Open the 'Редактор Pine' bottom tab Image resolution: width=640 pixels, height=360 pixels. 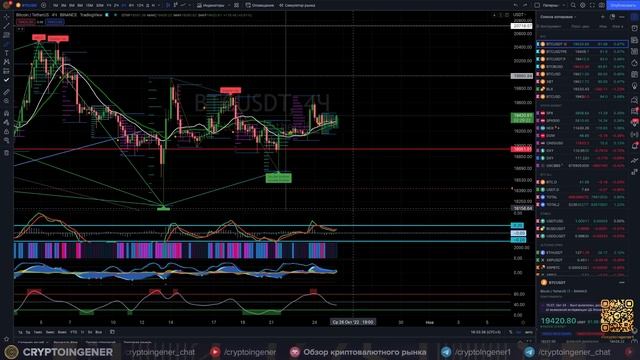coord(65,342)
